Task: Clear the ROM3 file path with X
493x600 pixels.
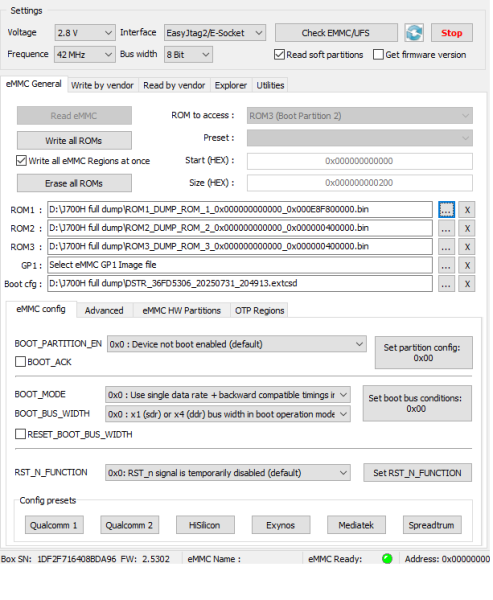Action: 467,247
